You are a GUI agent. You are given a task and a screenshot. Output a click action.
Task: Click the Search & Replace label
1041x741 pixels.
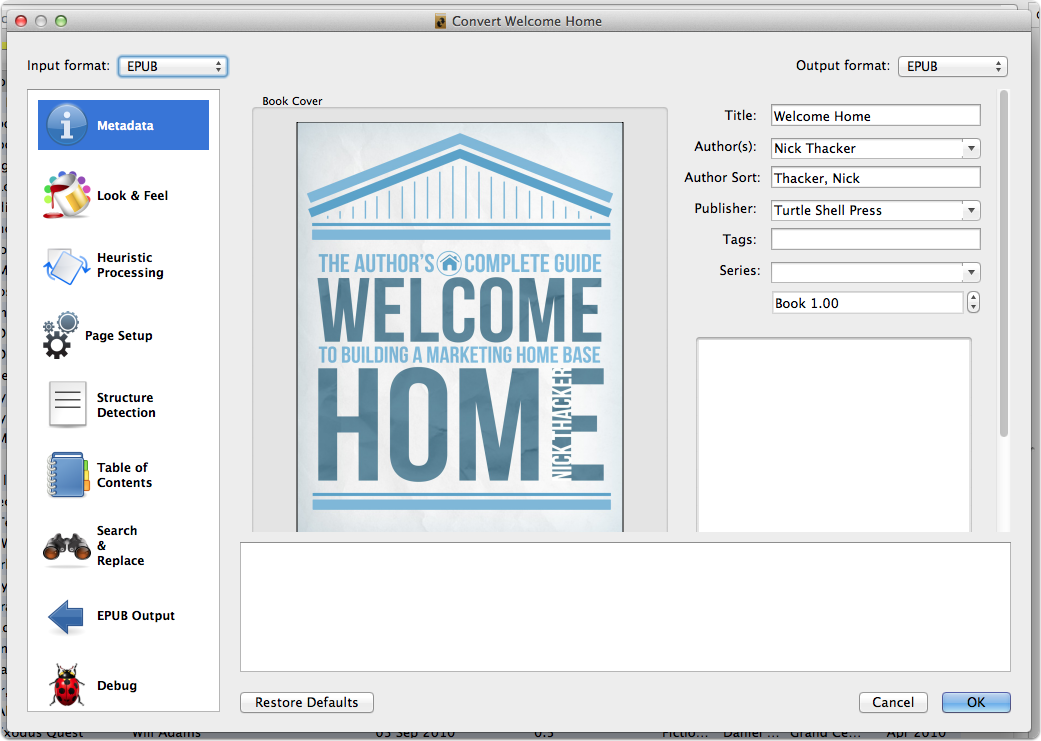pos(120,546)
